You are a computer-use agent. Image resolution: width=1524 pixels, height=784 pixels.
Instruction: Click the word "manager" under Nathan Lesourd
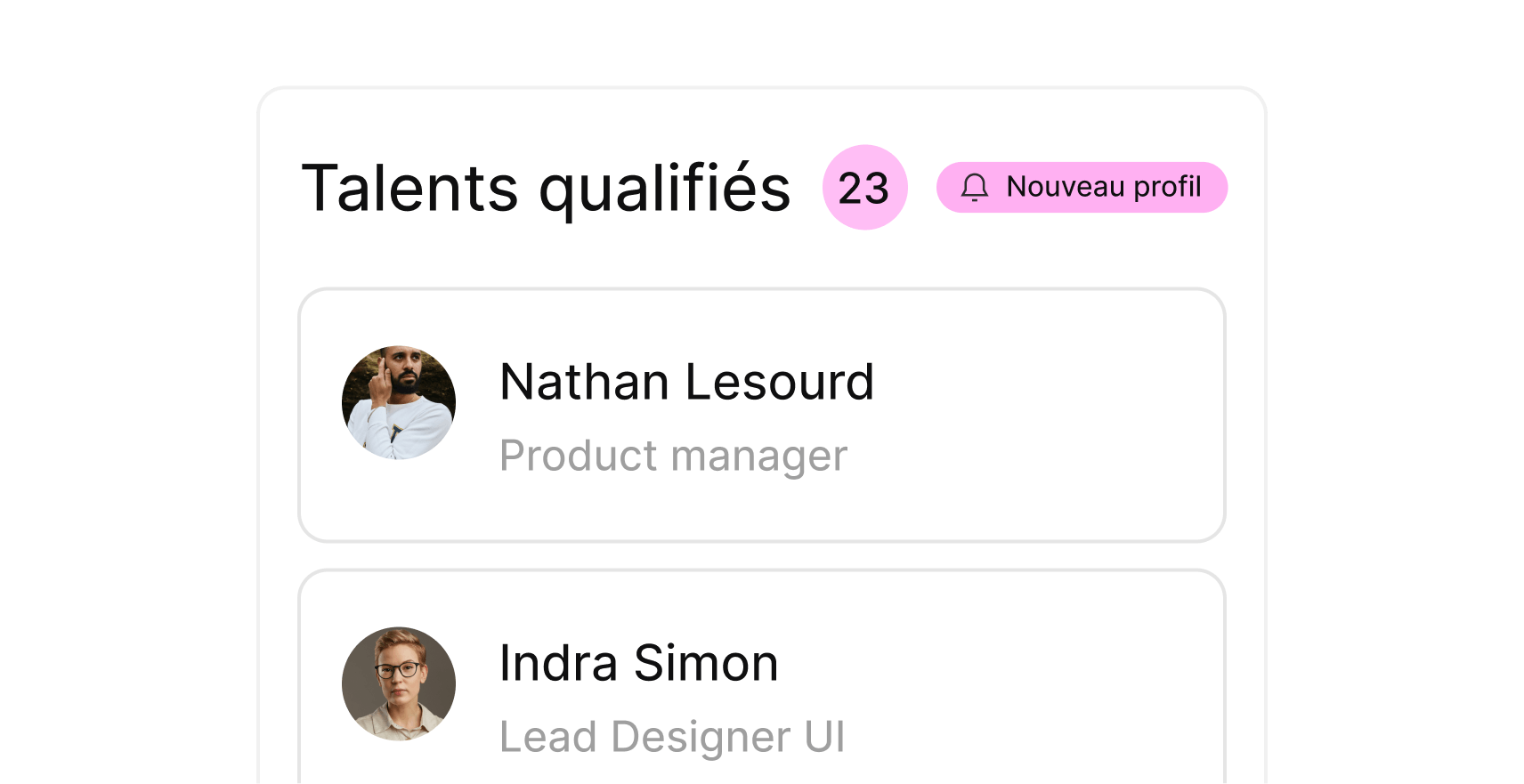pos(758,457)
